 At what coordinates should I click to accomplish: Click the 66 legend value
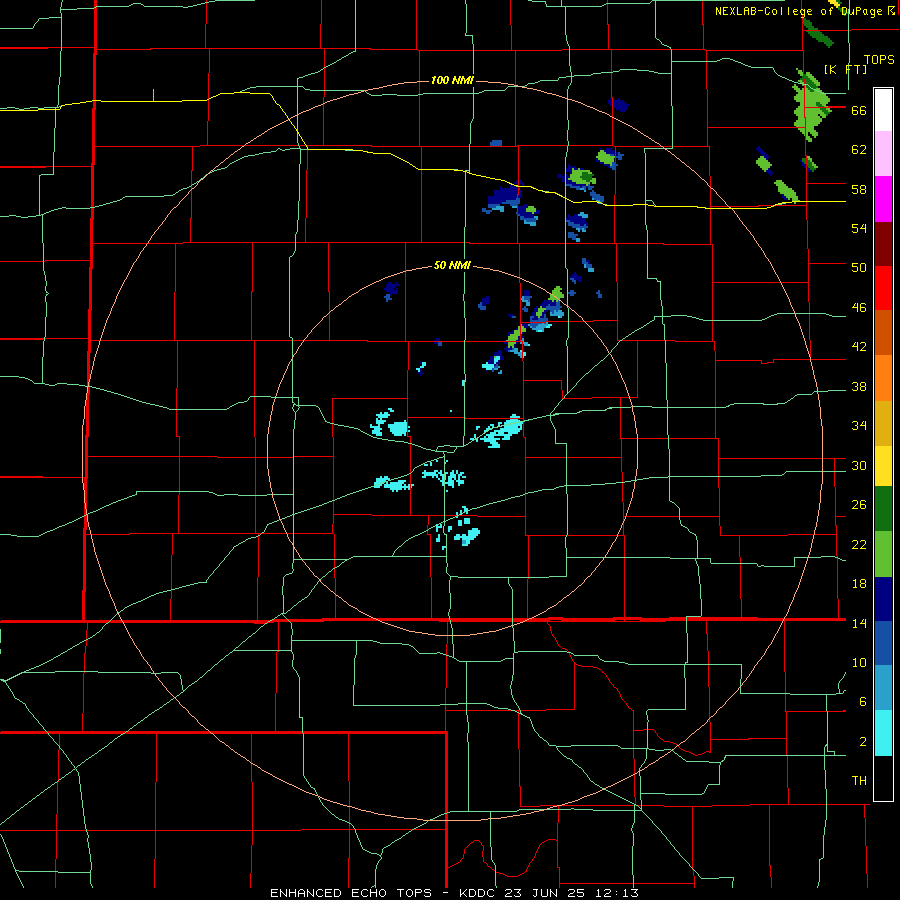pyautogui.click(x=859, y=111)
